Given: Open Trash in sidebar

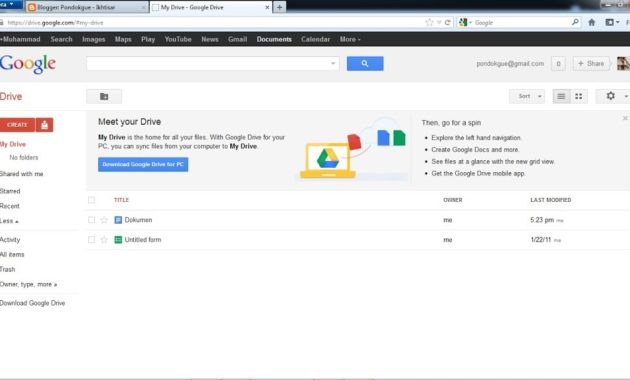Looking at the screenshot, I should pos(8,270).
